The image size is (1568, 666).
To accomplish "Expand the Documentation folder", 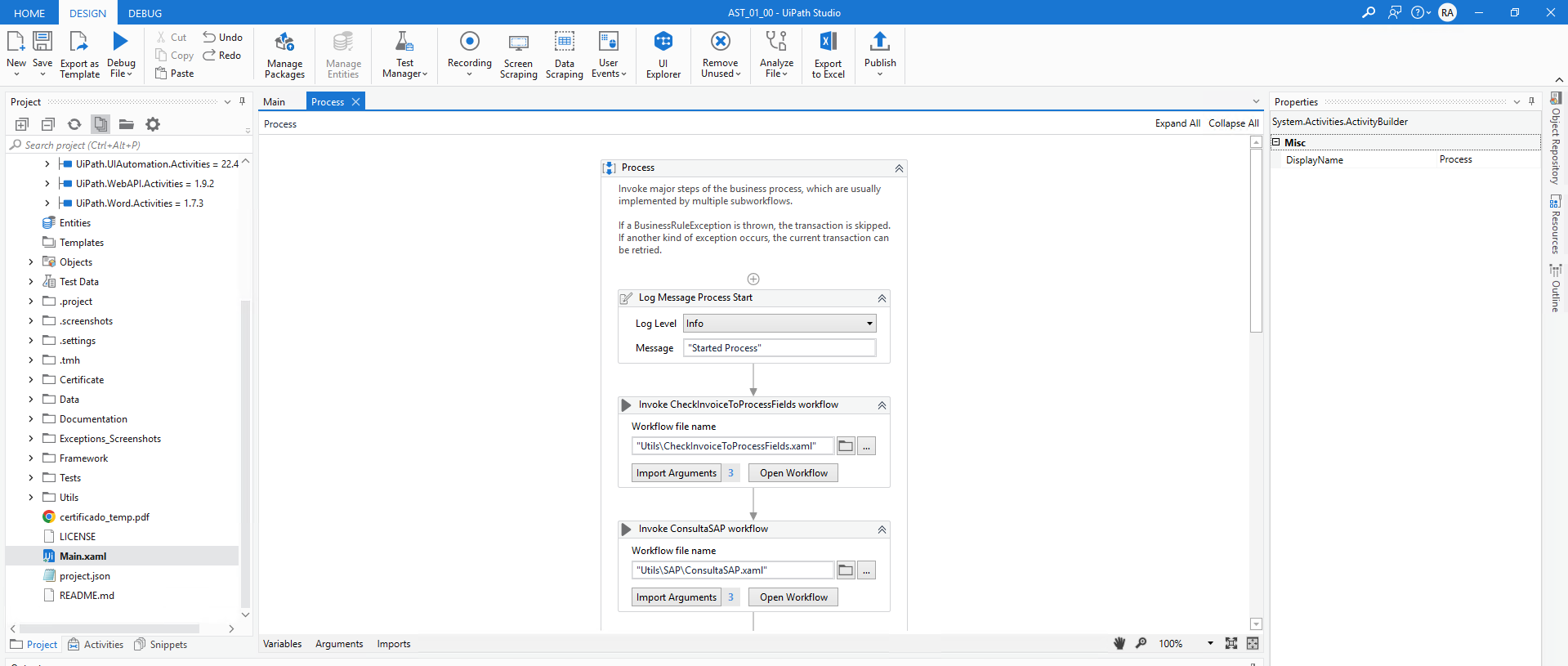I will click(x=31, y=418).
